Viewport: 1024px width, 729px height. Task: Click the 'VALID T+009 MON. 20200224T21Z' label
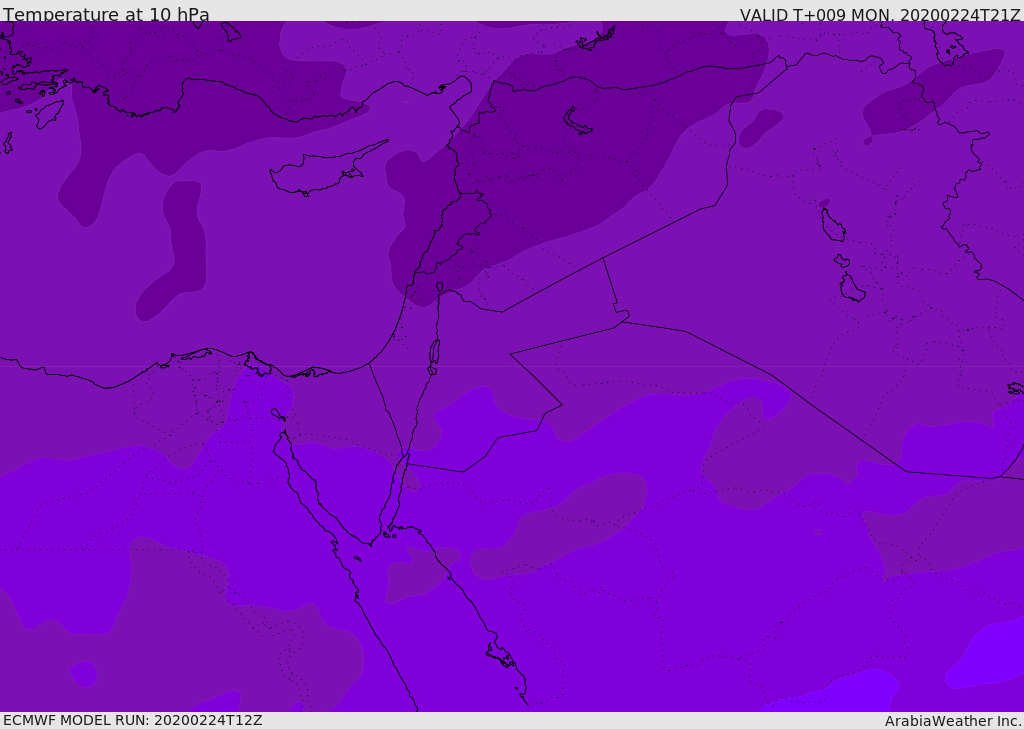(x=880, y=15)
